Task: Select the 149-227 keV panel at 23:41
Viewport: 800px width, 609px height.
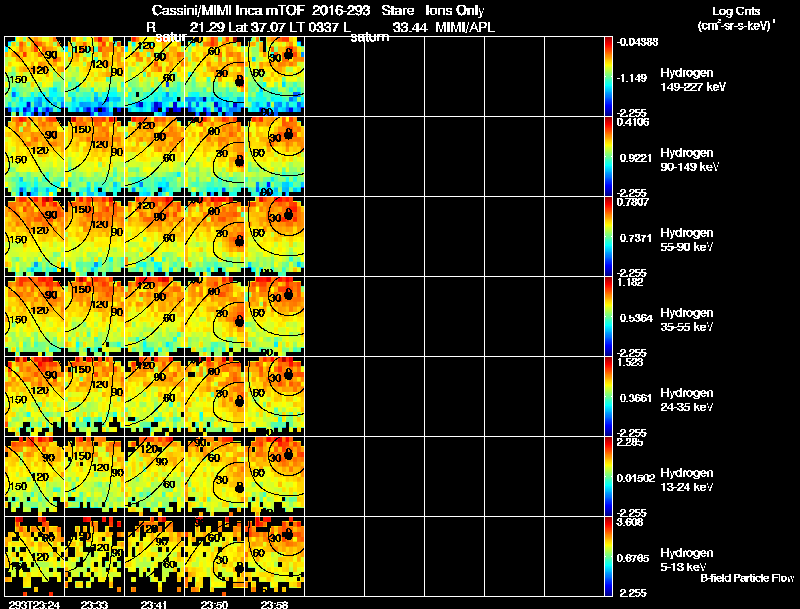Action: (x=155, y=76)
